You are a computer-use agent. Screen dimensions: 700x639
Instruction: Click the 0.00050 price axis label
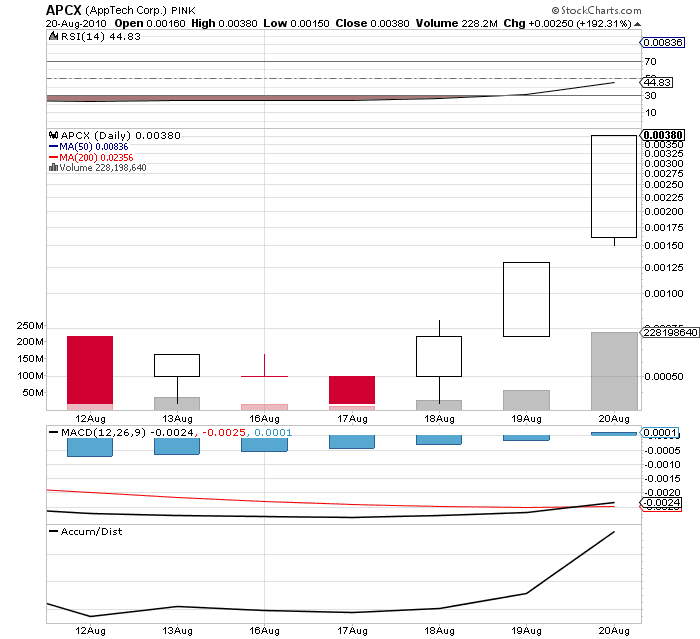[x=664, y=376]
